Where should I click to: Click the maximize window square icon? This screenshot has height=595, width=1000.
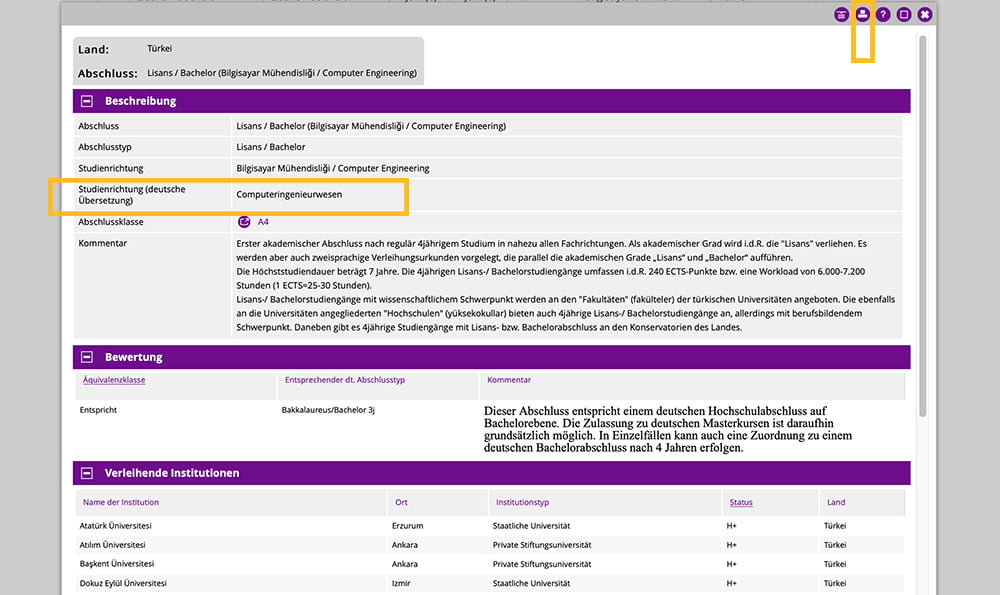tap(904, 15)
